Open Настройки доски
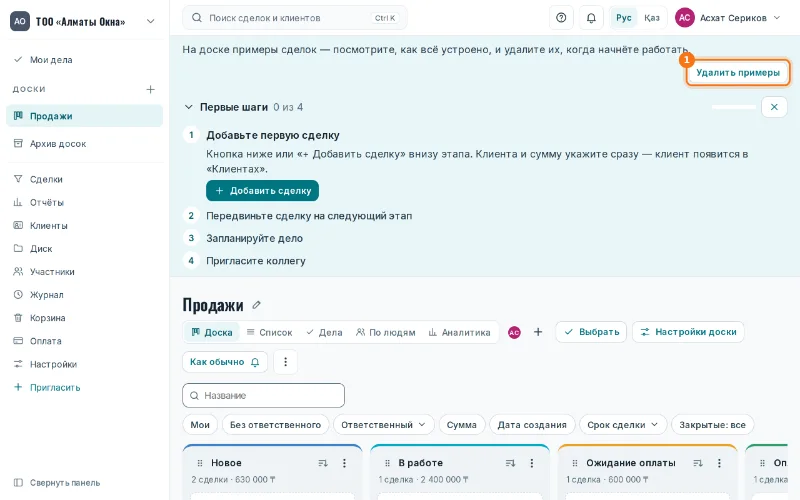 pyautogui.click(x=688, y=332)
